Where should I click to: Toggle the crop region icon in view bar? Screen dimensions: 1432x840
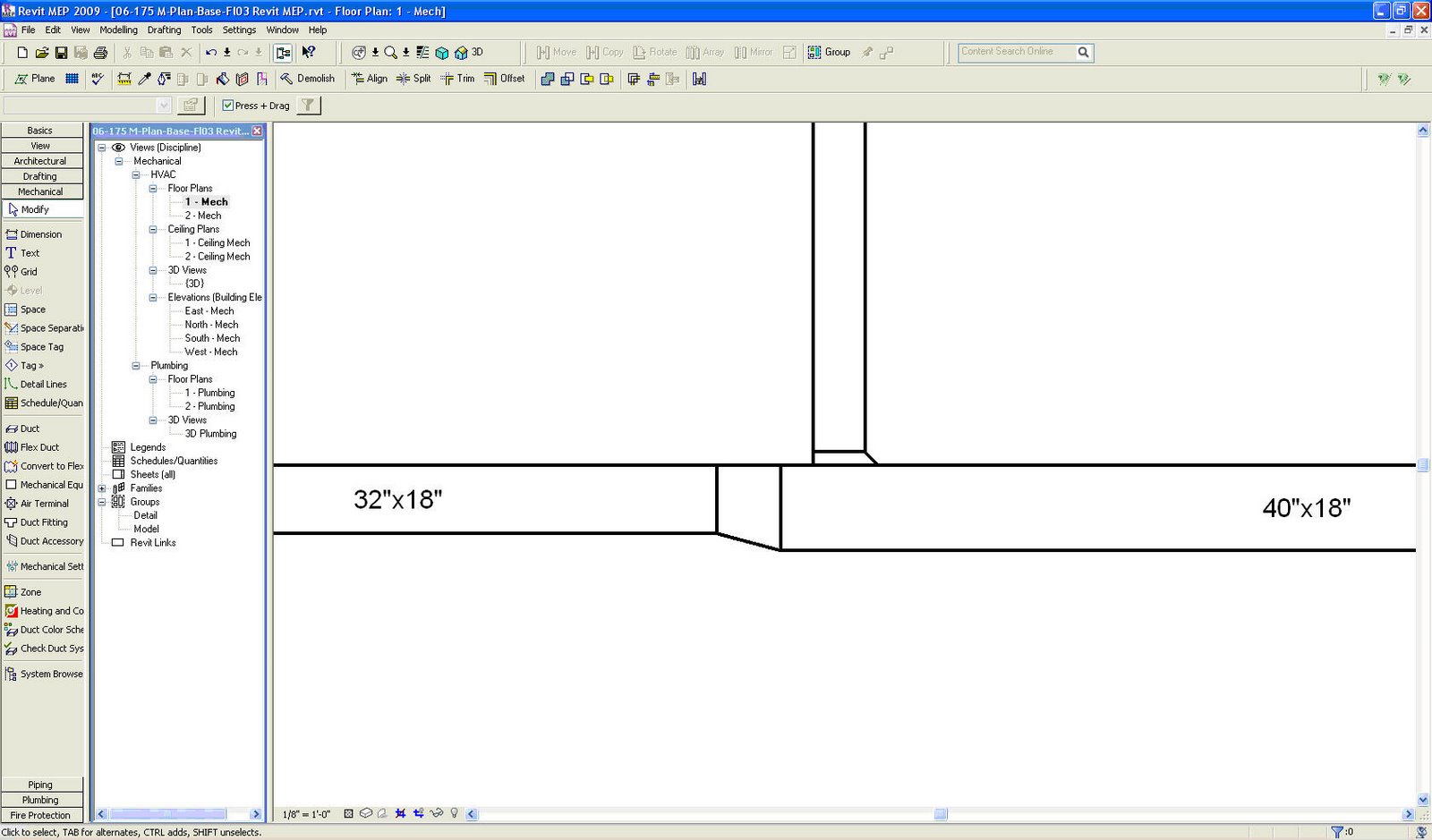[400, 814]
